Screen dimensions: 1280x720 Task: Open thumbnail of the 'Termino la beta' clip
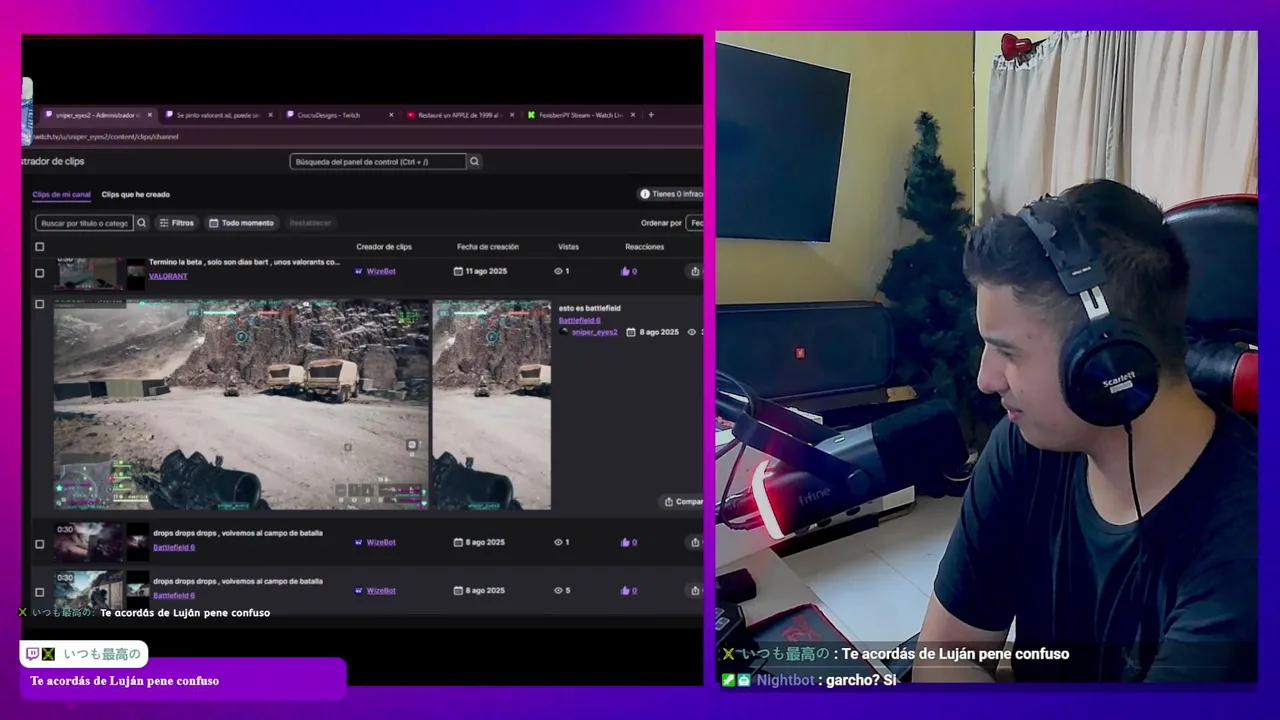(x=88, y=272)
